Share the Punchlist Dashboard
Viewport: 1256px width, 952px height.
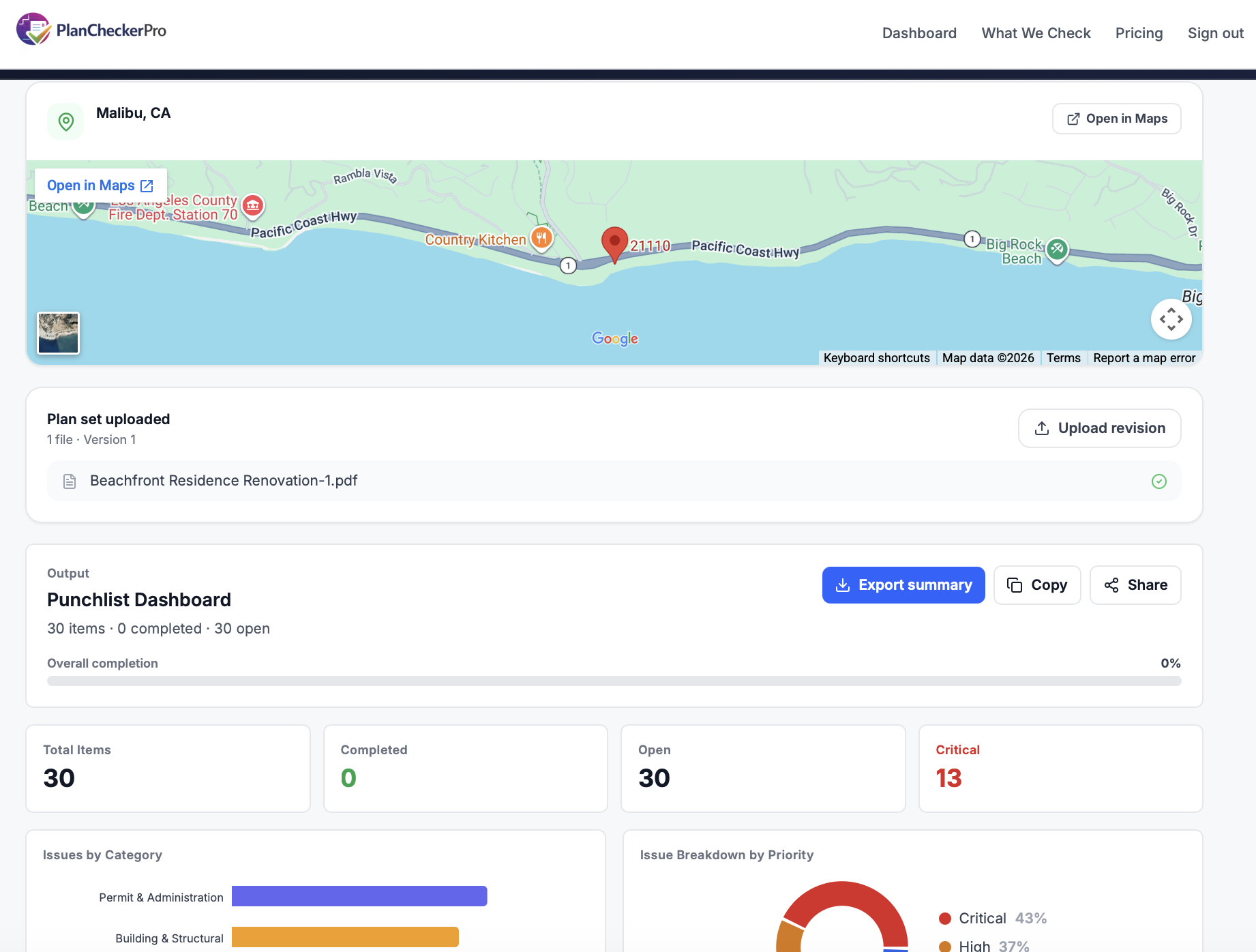point(1135,585)
